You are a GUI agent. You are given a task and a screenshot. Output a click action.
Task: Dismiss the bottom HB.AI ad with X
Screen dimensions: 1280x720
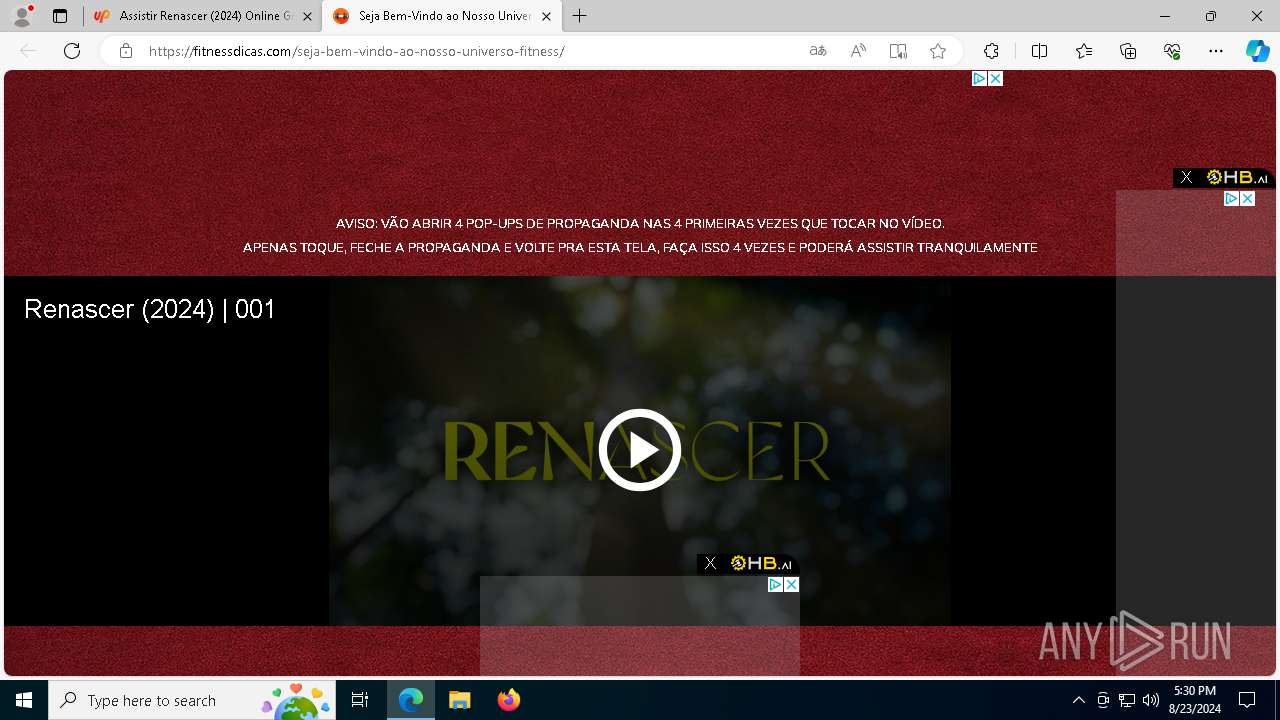tap(710, 564)
